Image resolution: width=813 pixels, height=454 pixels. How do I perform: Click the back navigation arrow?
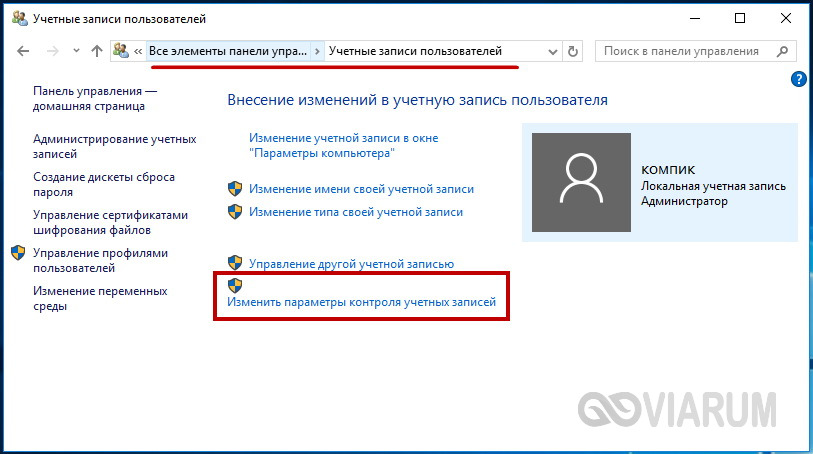pos(25,51)
